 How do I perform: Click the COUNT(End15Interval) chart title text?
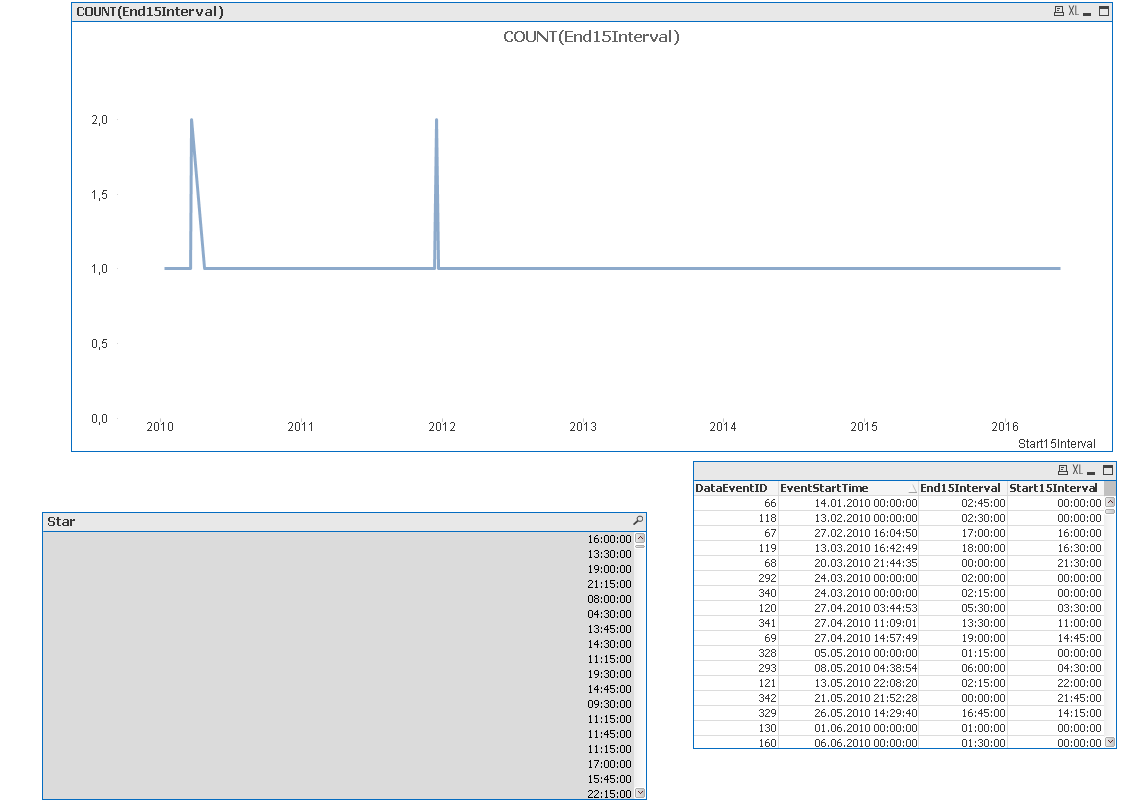(x=591, y=37)
